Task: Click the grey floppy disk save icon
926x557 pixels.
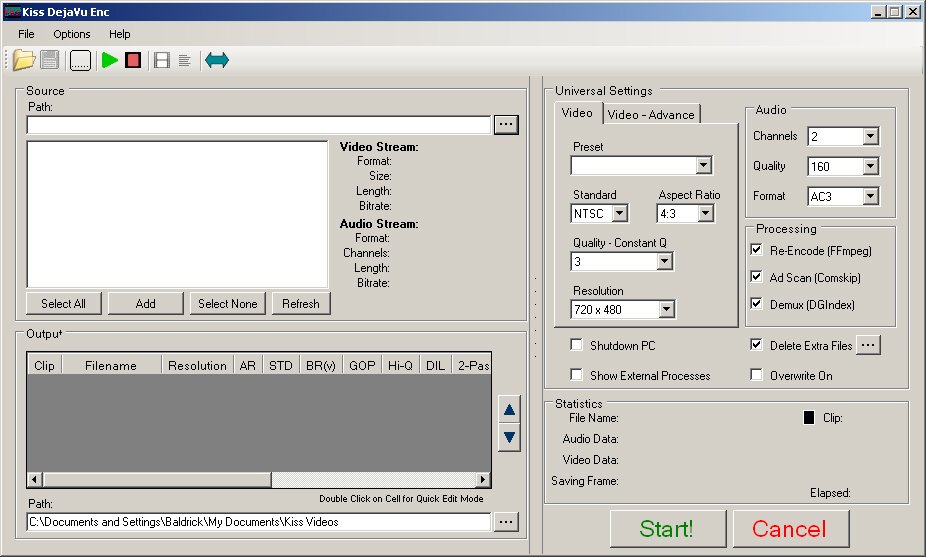Action: (x=50, y=60)
